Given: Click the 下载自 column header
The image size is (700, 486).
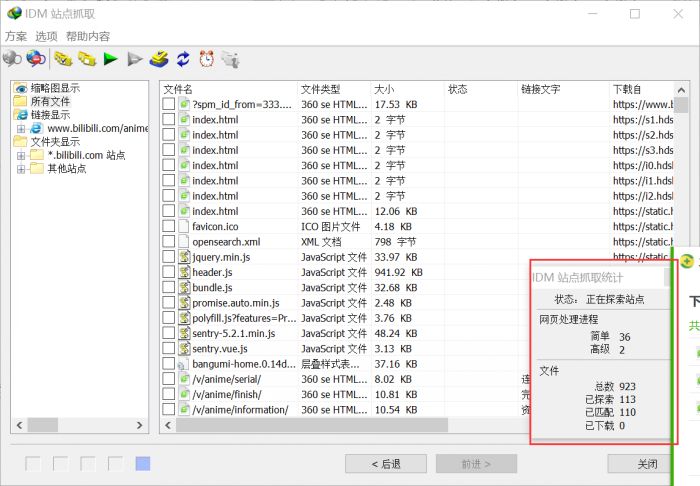Looking at the screenshot, I should [641, 89].
